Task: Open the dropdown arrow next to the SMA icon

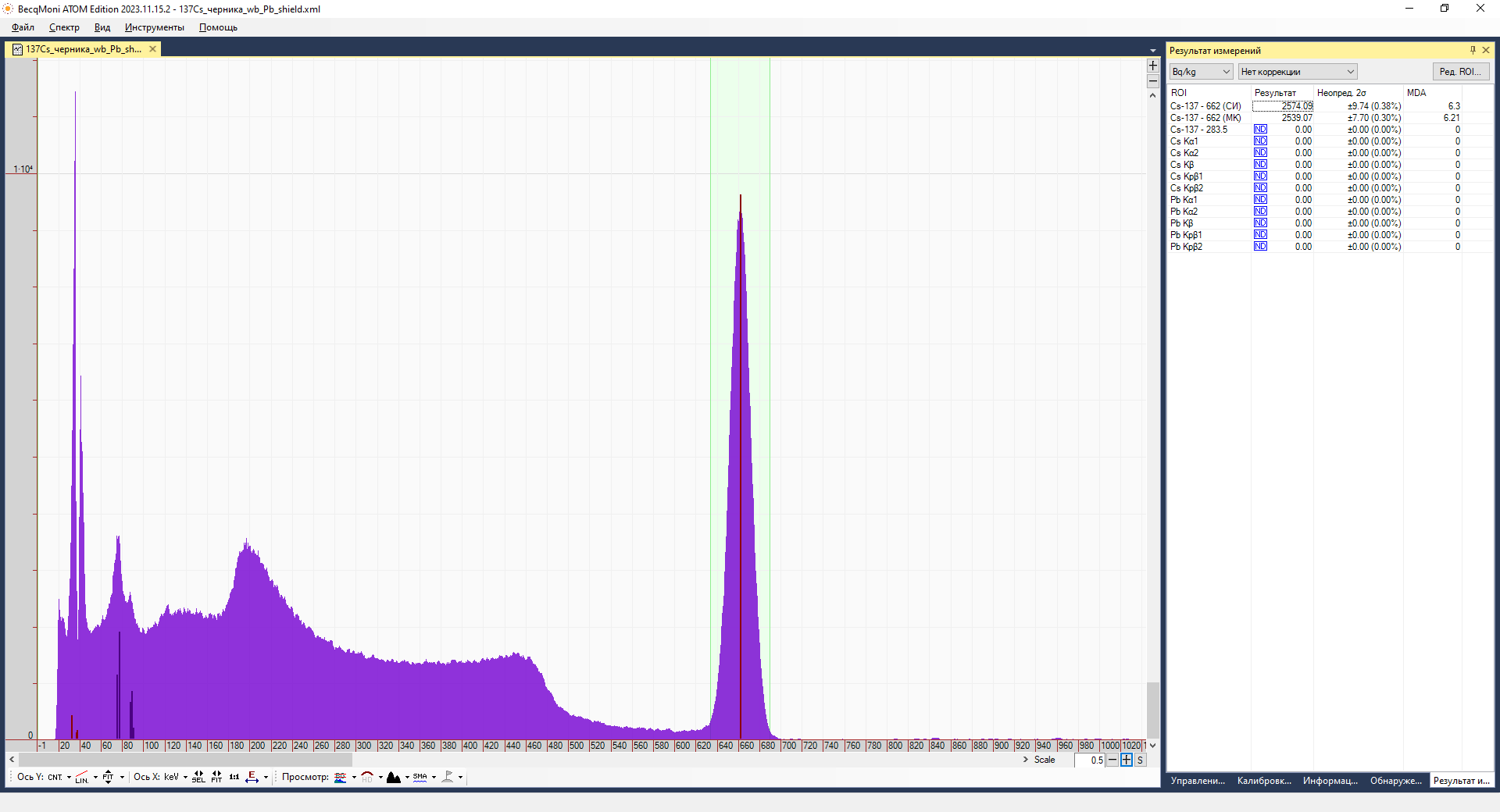Action: 434,777
